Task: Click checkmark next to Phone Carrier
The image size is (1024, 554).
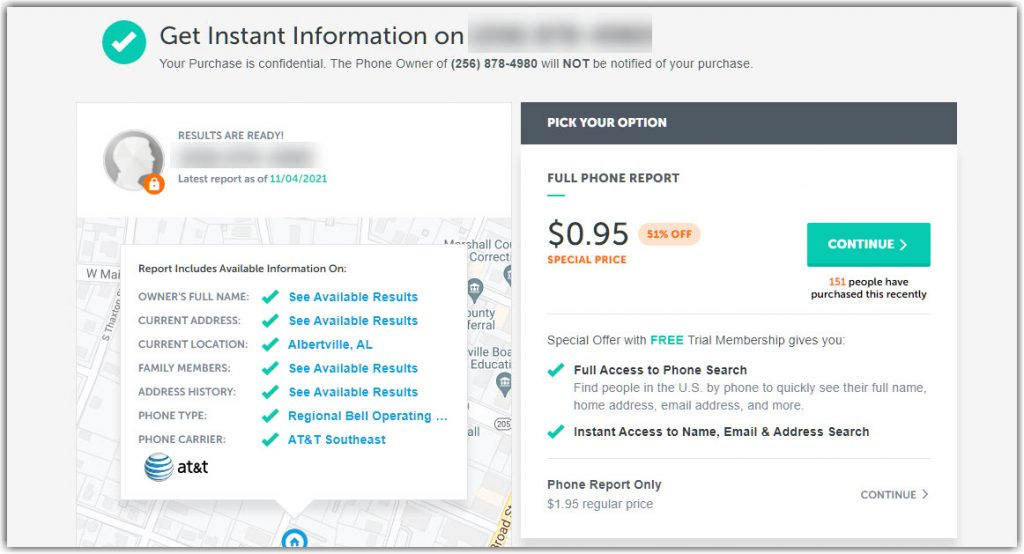Action: (x=269, y=440)
